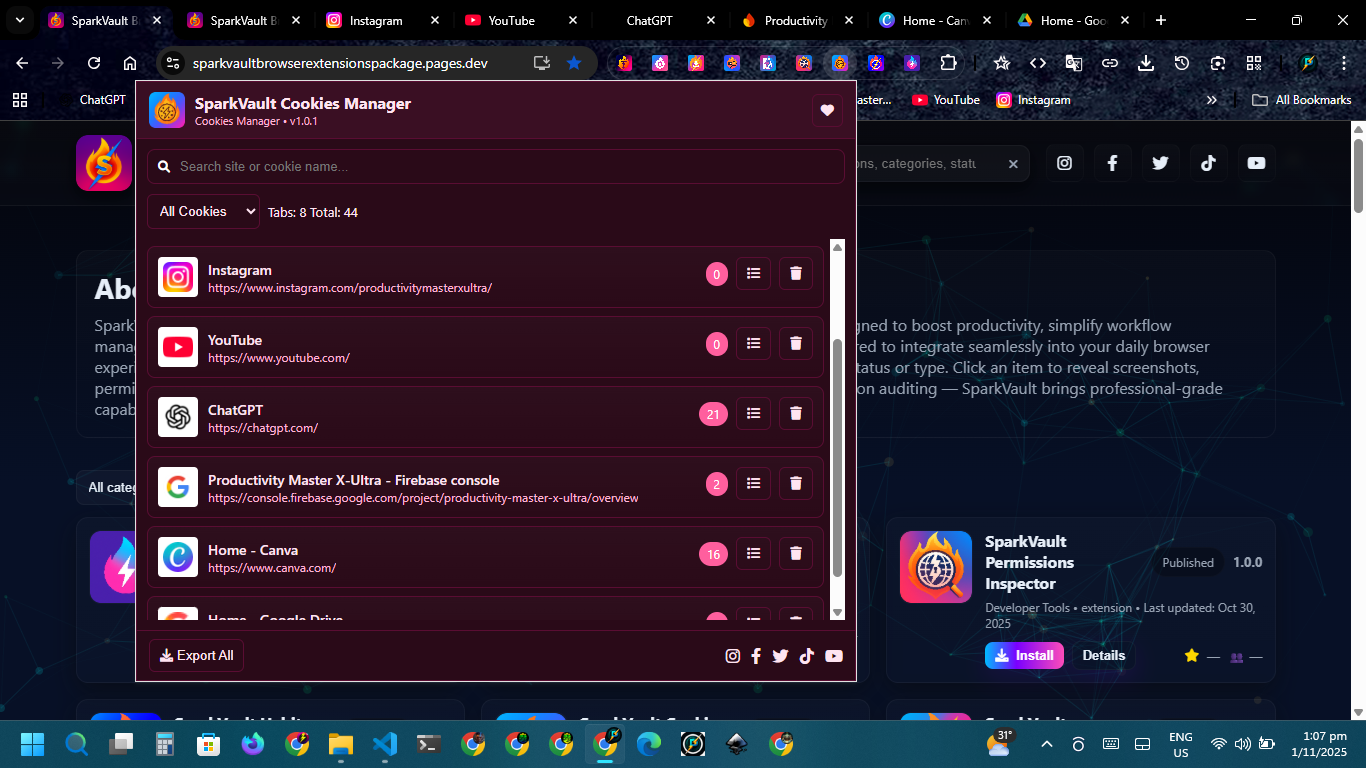Expand the All Cookies filter dropdown
The image size is (1366, 768).
pyautogui.click(x=203, y=212)
